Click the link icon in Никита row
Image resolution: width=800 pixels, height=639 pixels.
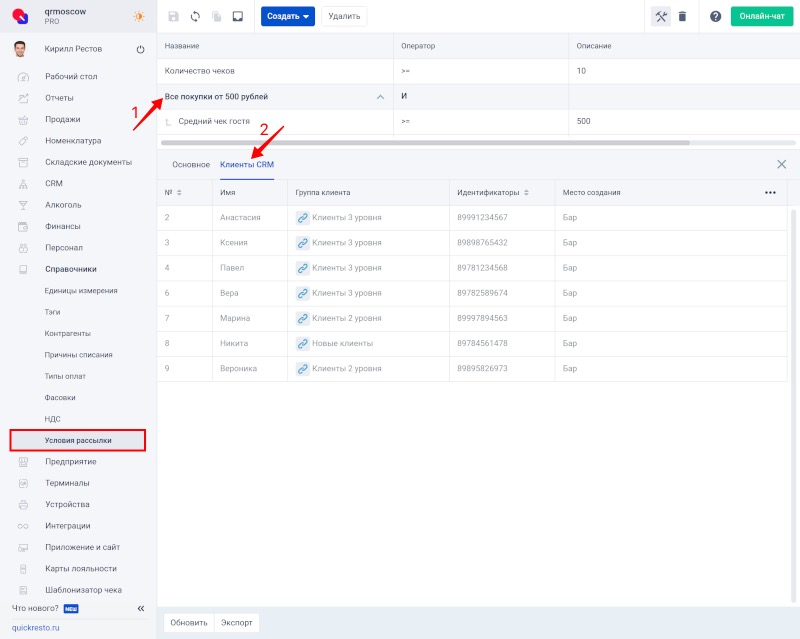tap(303, 343)
